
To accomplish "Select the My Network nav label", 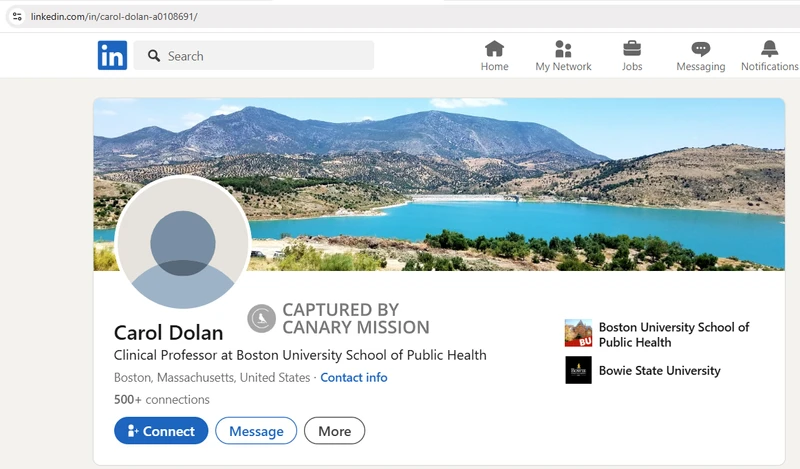I will [563, 66].
